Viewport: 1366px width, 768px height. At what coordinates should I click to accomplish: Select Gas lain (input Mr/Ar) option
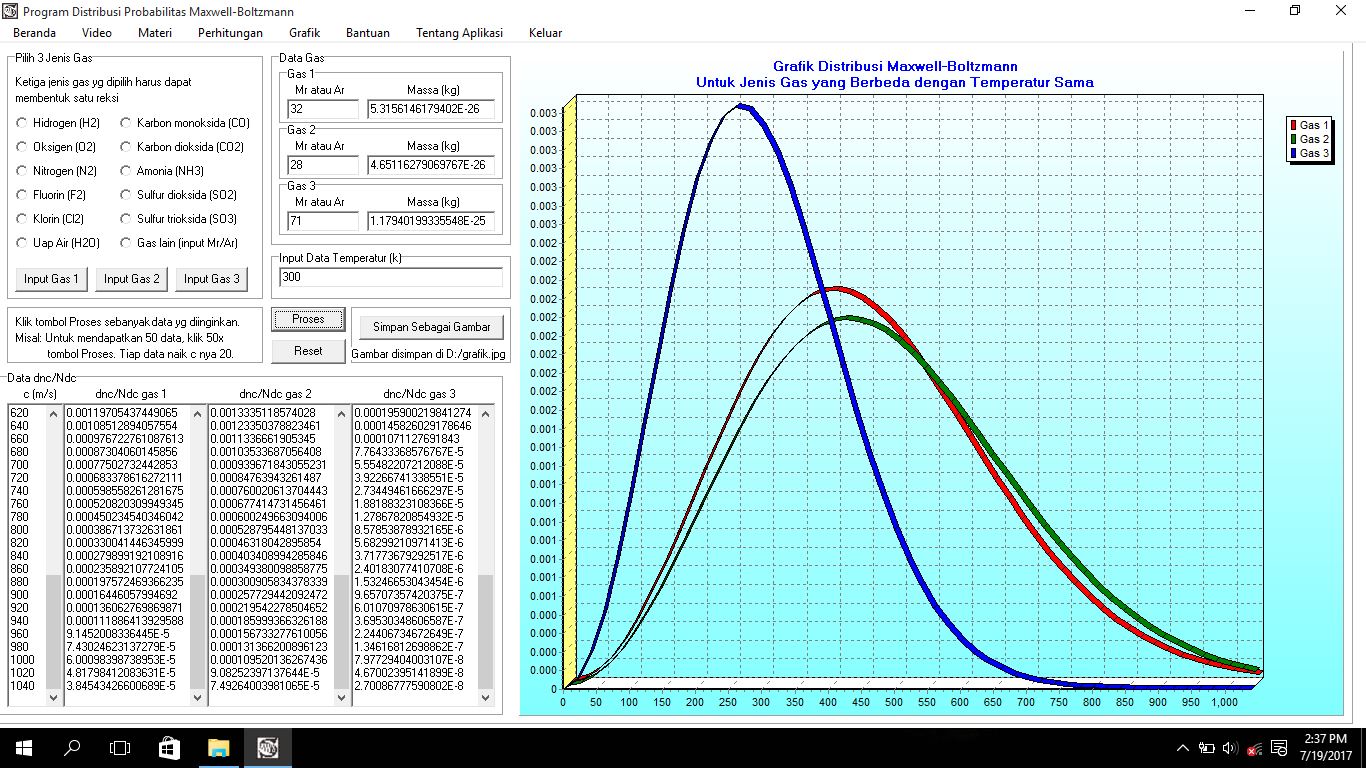tap(126, 243)
